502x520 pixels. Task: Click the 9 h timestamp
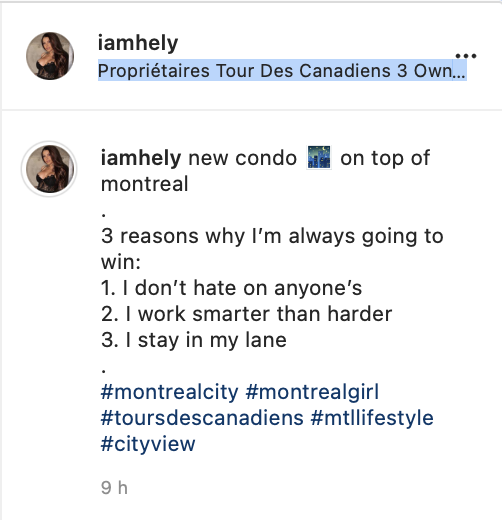[114, 488]
